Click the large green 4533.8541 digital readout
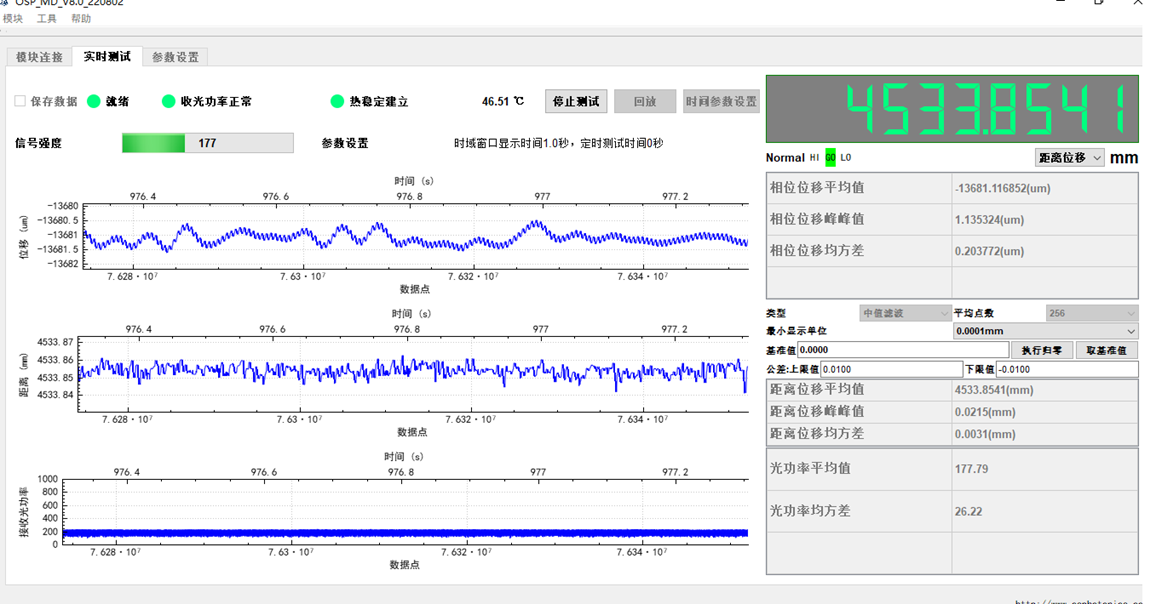Image resolution: width=1156 pixels, height=604 pixels. (x=952, y=108)
